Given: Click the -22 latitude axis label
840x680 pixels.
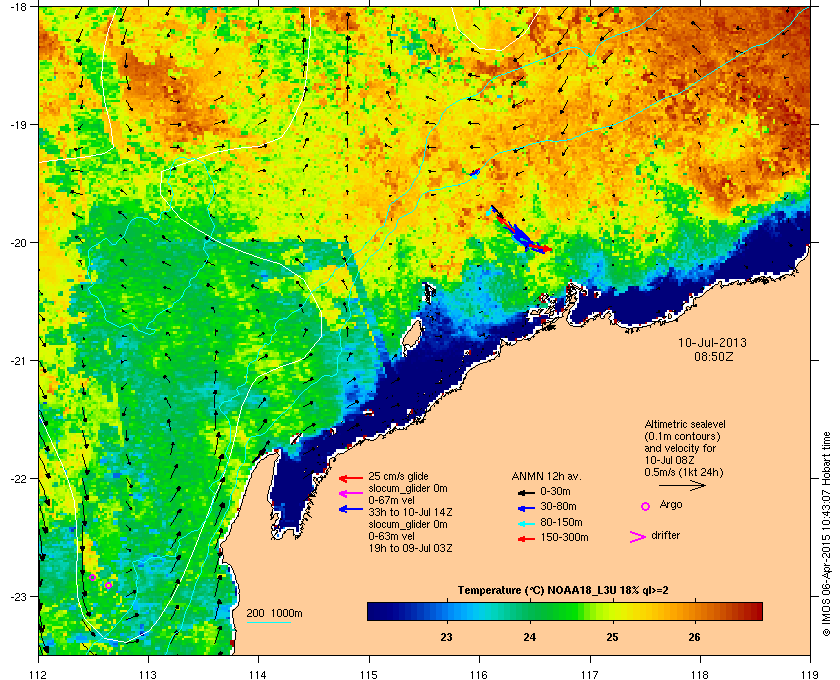Looking at the screenshot, I should click(x=19, y=478).
